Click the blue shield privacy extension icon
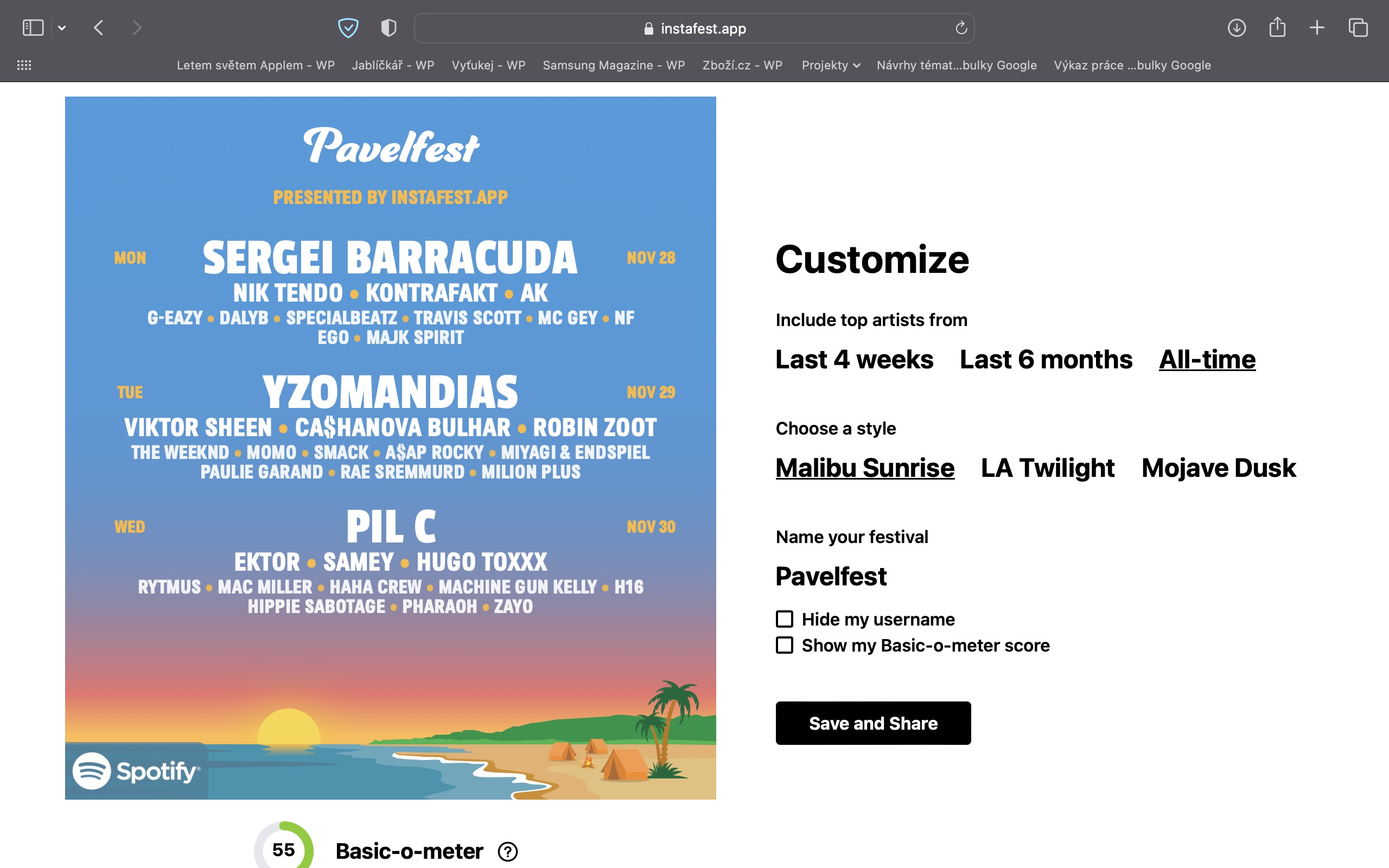 [x=348, y=28]
